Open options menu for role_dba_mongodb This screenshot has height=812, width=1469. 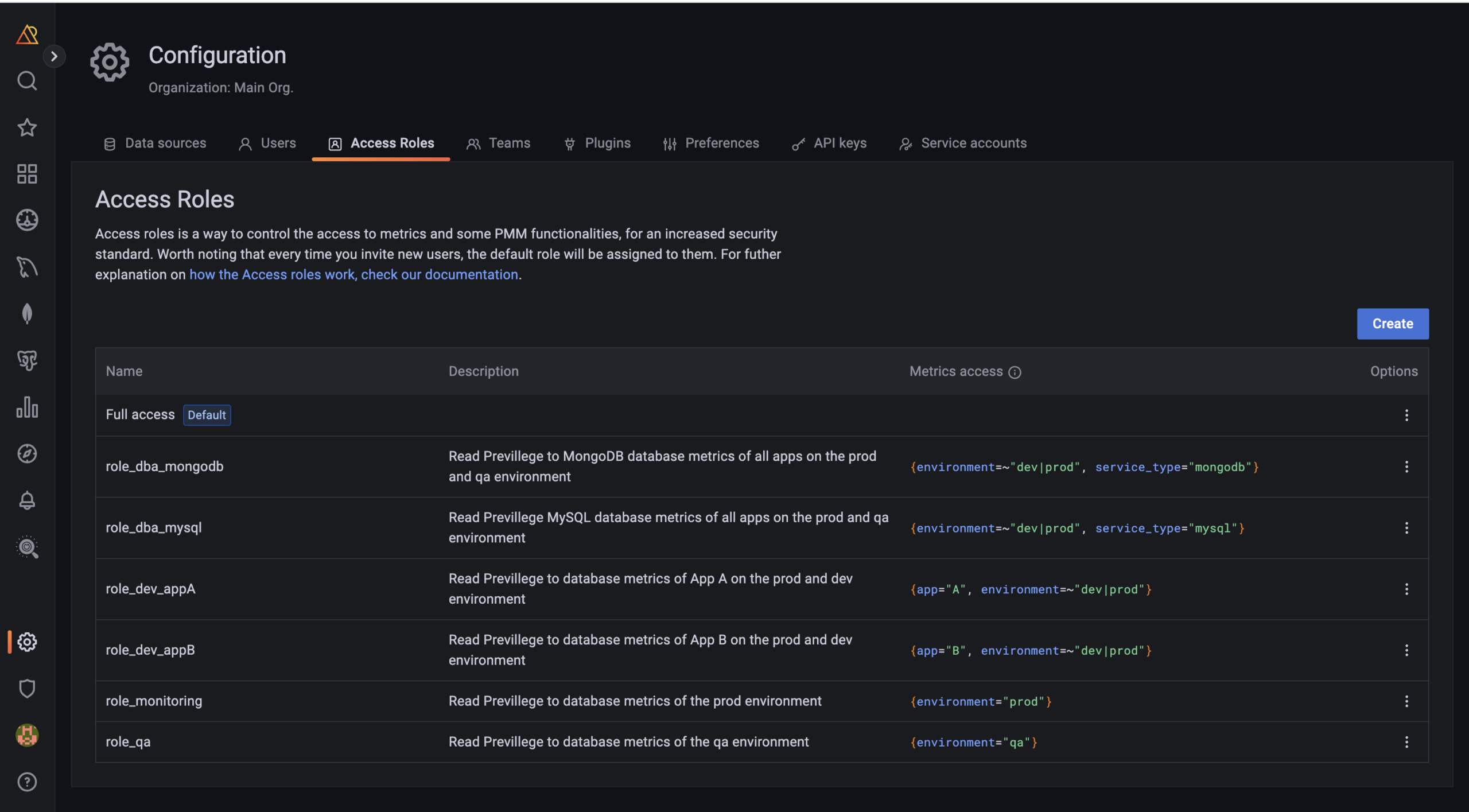point(1406,467)
